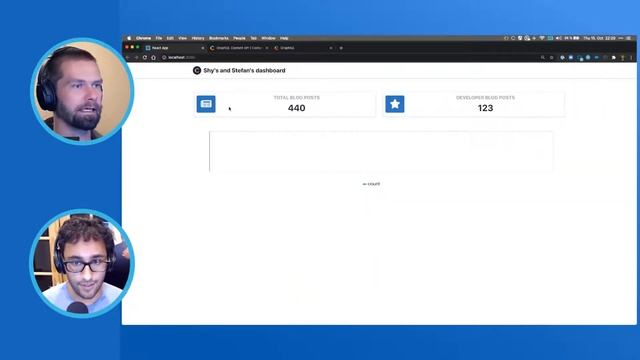Click the top presenter's webcam bubble
The image size is (640, 360).
[82, 91]
